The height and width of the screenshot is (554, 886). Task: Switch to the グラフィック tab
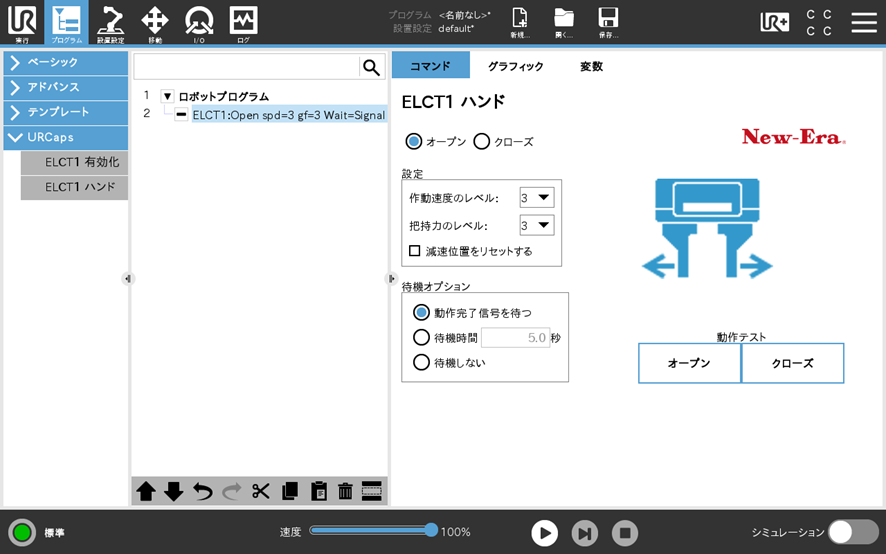pos(515,66)
